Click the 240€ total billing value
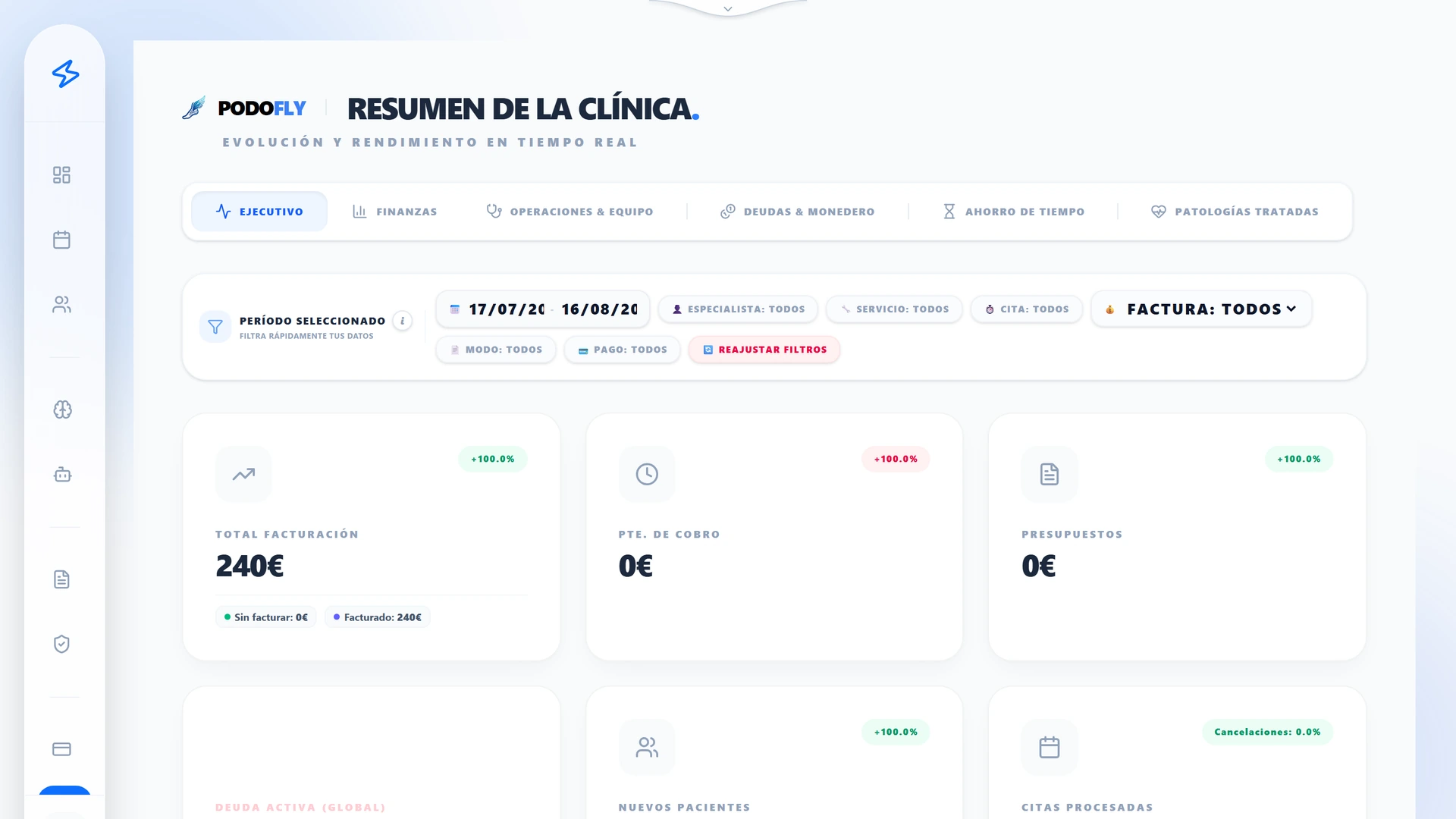Screen dimensions: 1456x819 point(249,566)
